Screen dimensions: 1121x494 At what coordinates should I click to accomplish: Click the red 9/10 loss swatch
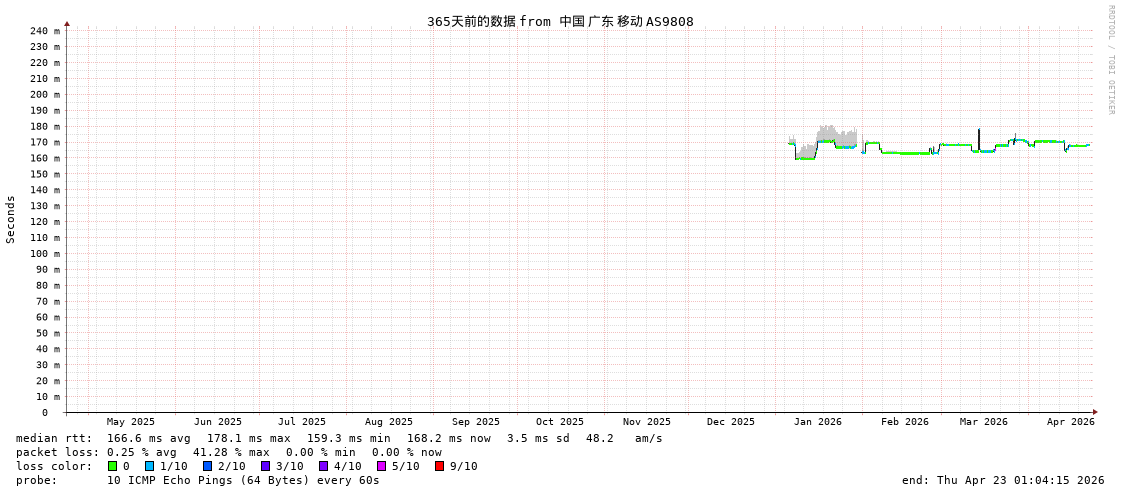tap(439, 466)
